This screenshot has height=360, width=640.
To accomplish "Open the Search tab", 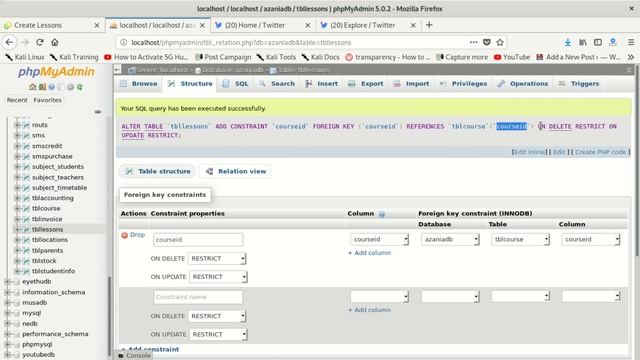I will tap(276, 84).
